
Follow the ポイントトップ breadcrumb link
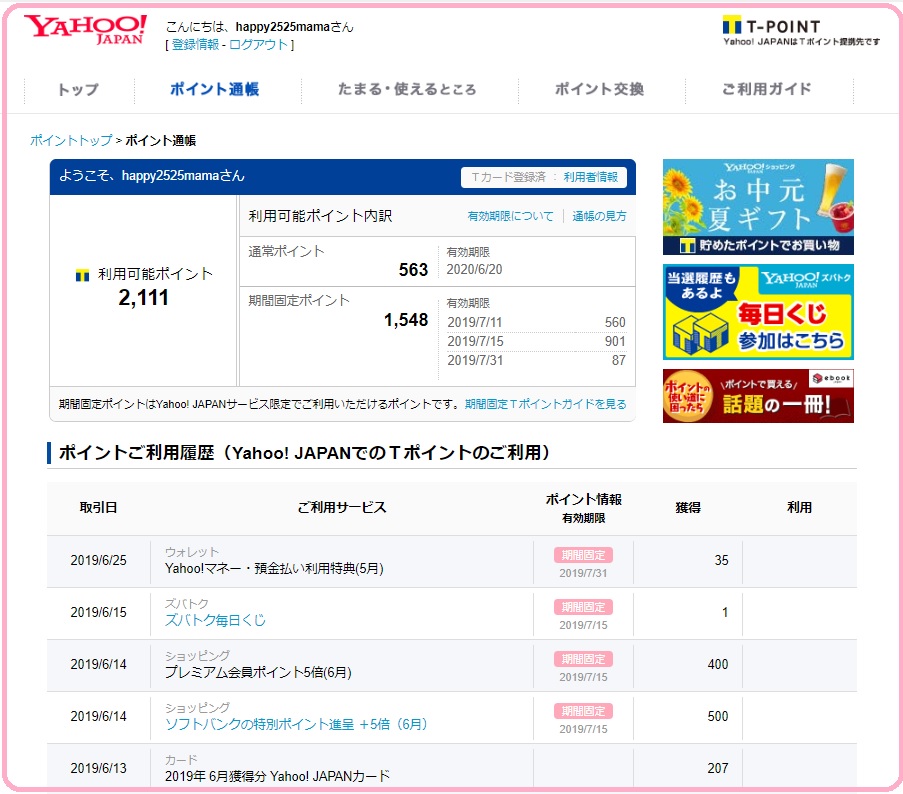pos(71,140)
